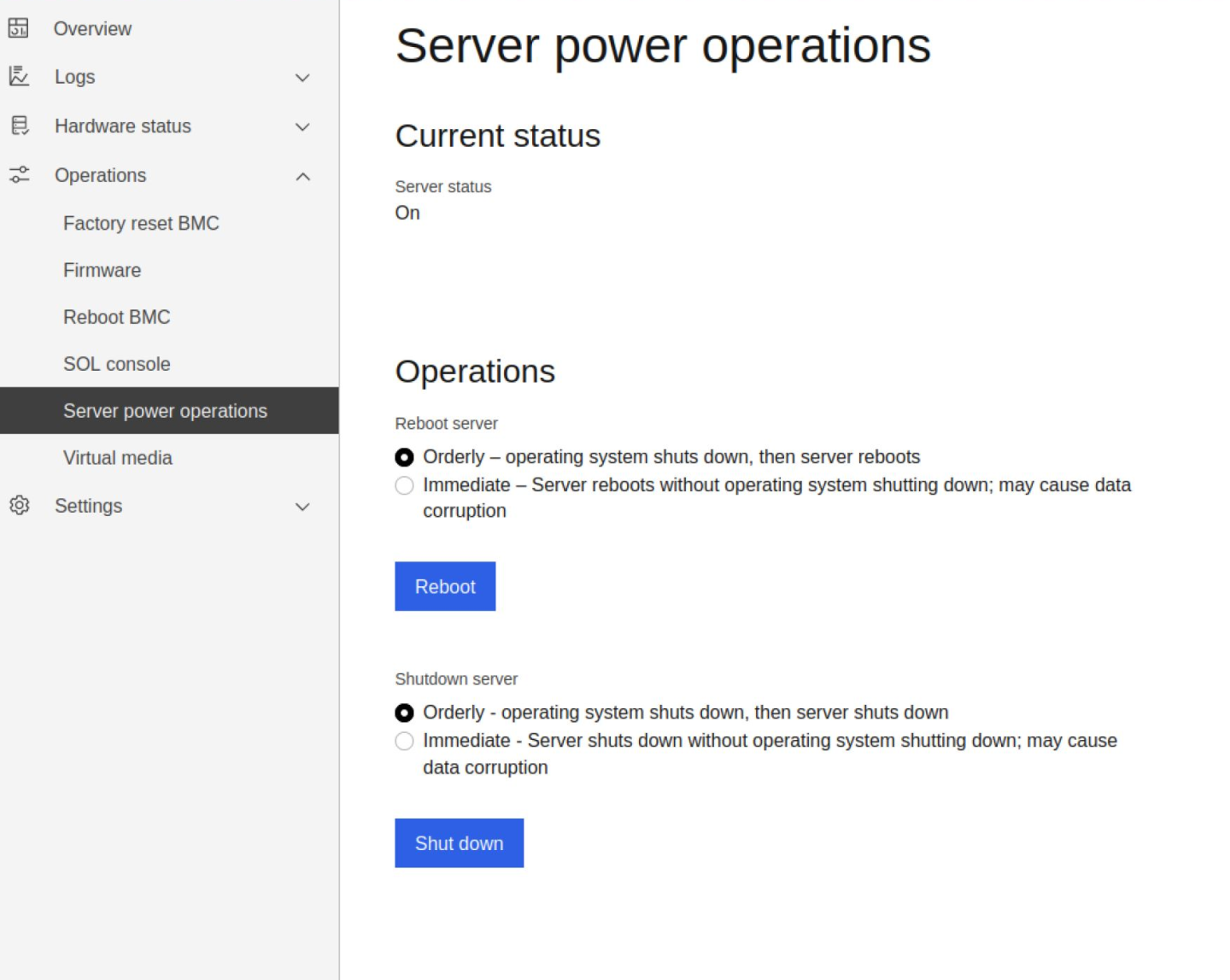Viewport: 1230px width, 980px height.
Task: Click the Overview dashboard icon
Action: pos(18,27)
